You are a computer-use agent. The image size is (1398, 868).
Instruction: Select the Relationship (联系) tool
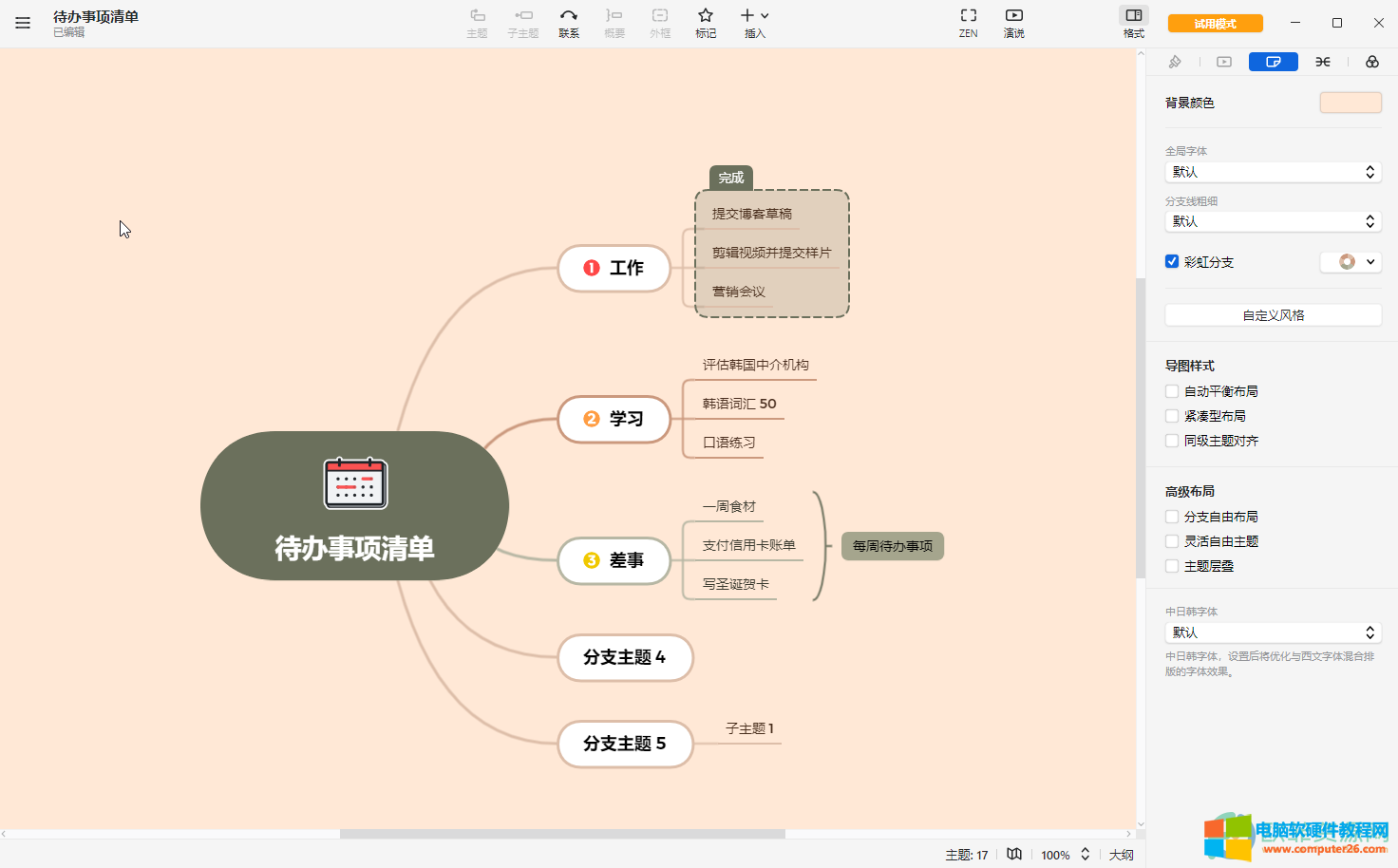569,23
